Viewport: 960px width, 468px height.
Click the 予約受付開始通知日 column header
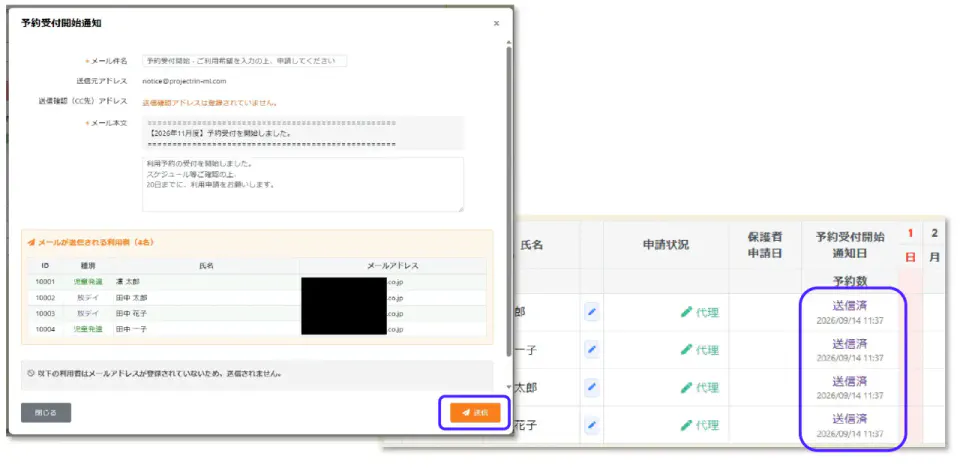coord(850,245)
